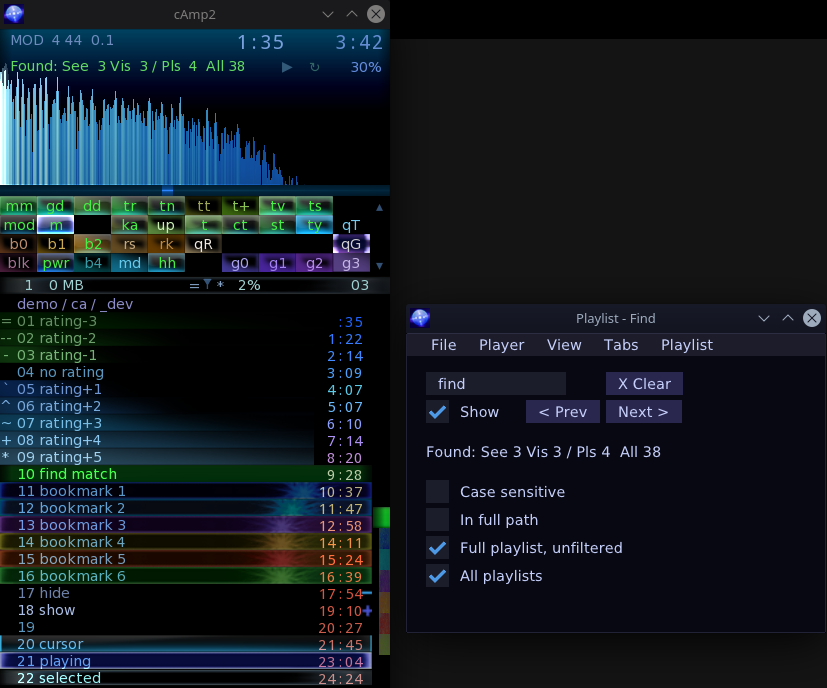Switch to the mm playlist tab

click(18, 206)
